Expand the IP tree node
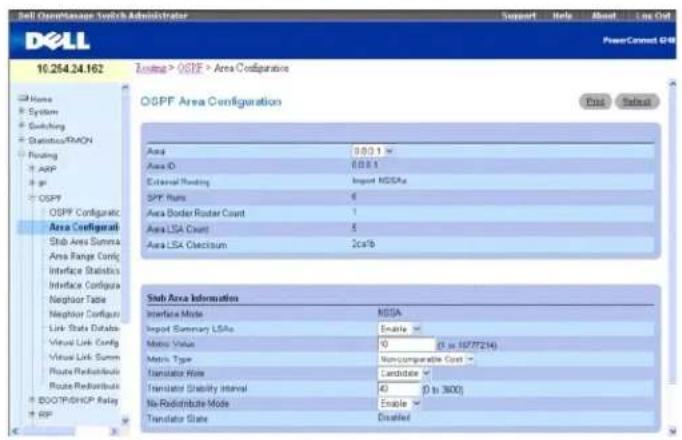Viewport: 682px width, 440px height. point(32,183)
